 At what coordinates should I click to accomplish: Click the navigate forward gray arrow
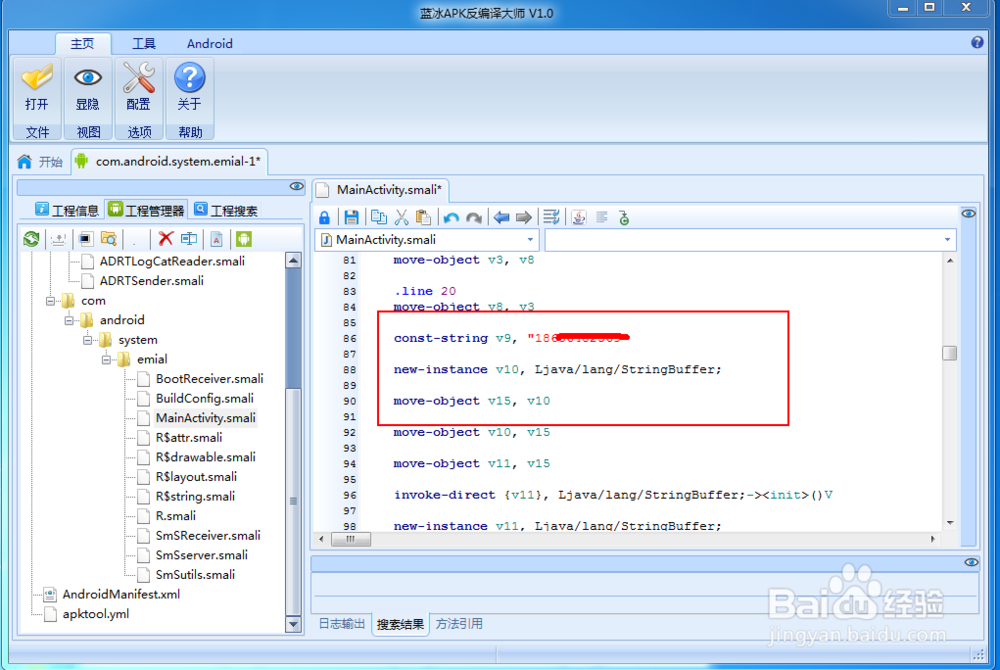coord(524,217)
